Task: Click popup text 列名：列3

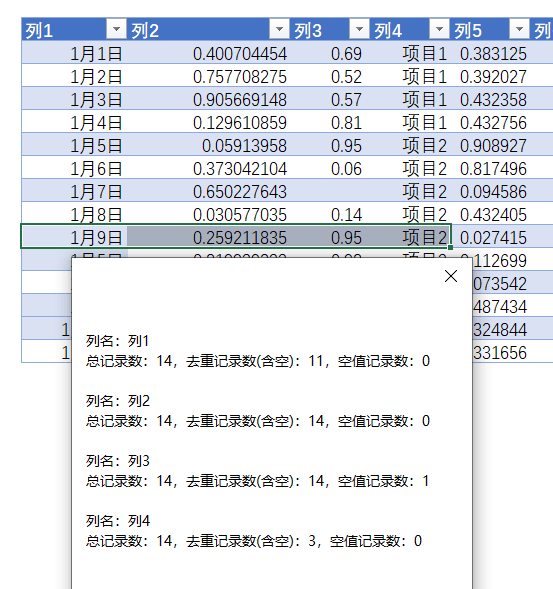Action: pyautogui.click(x=118, y=461)
